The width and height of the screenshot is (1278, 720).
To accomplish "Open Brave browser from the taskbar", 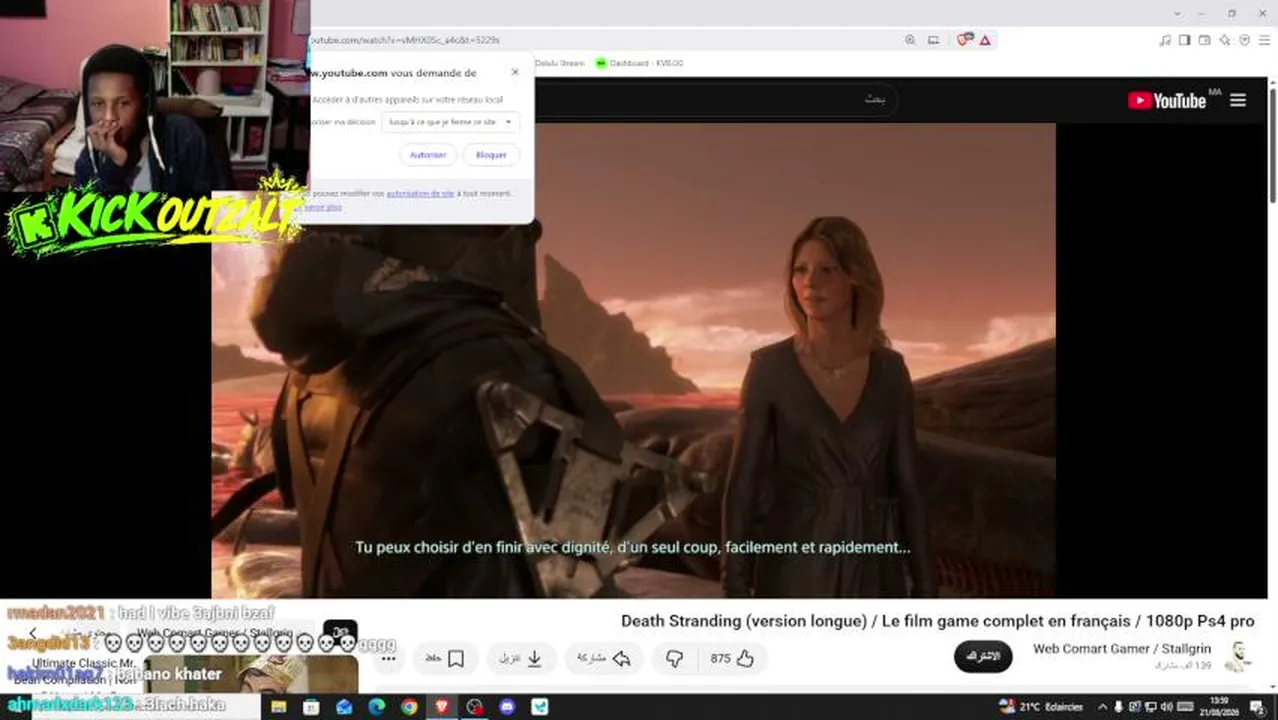I will (x=442, y=707).
